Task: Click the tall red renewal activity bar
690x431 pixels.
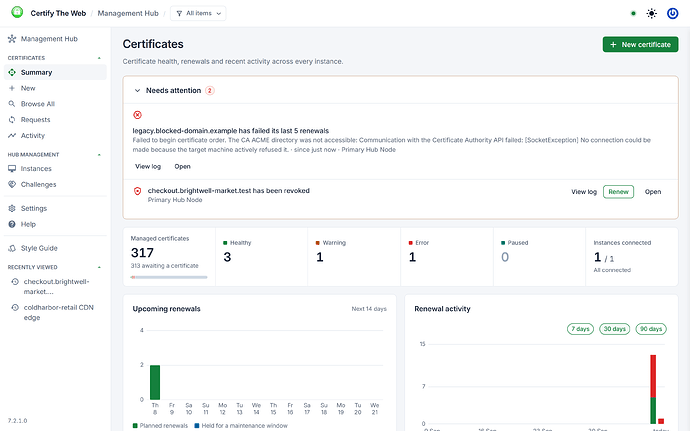Action: point(653,376)
